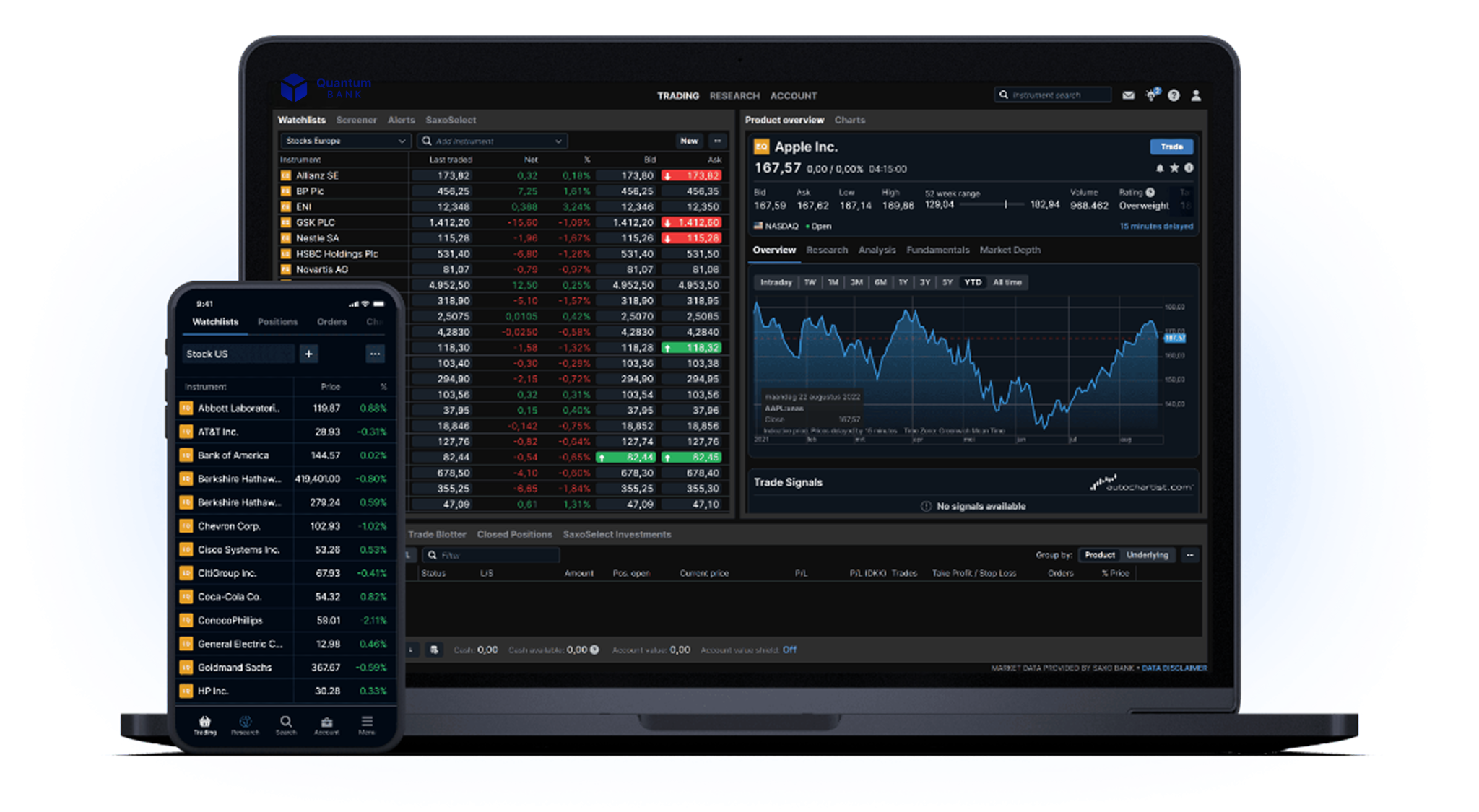The height and width of the screenshot is (812, 1479).
Task: Select GSK PLC row in watchlist
Action: point(501,222)
